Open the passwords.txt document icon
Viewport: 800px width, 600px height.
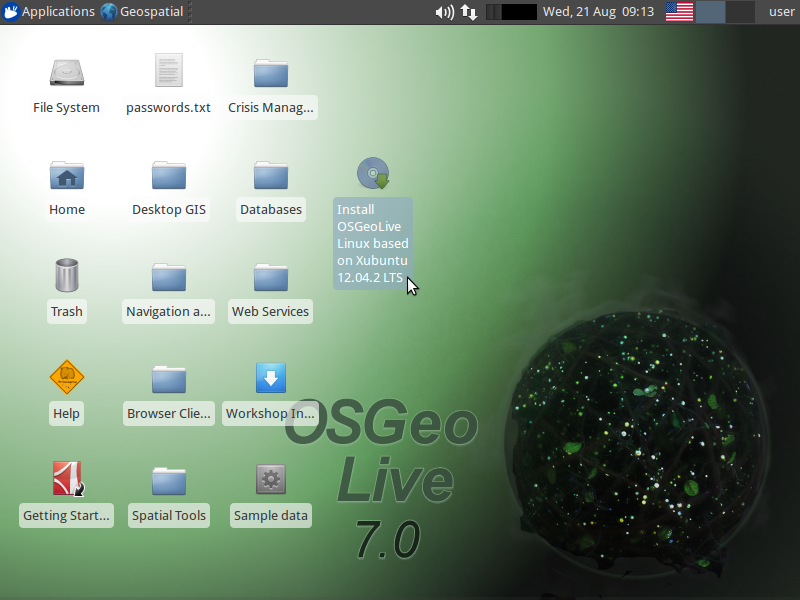point(169,70)
